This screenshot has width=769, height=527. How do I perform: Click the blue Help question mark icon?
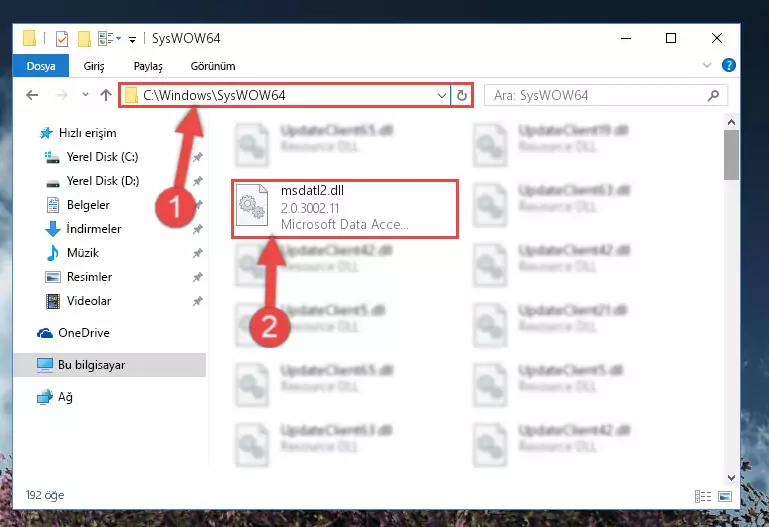point(728,65)
